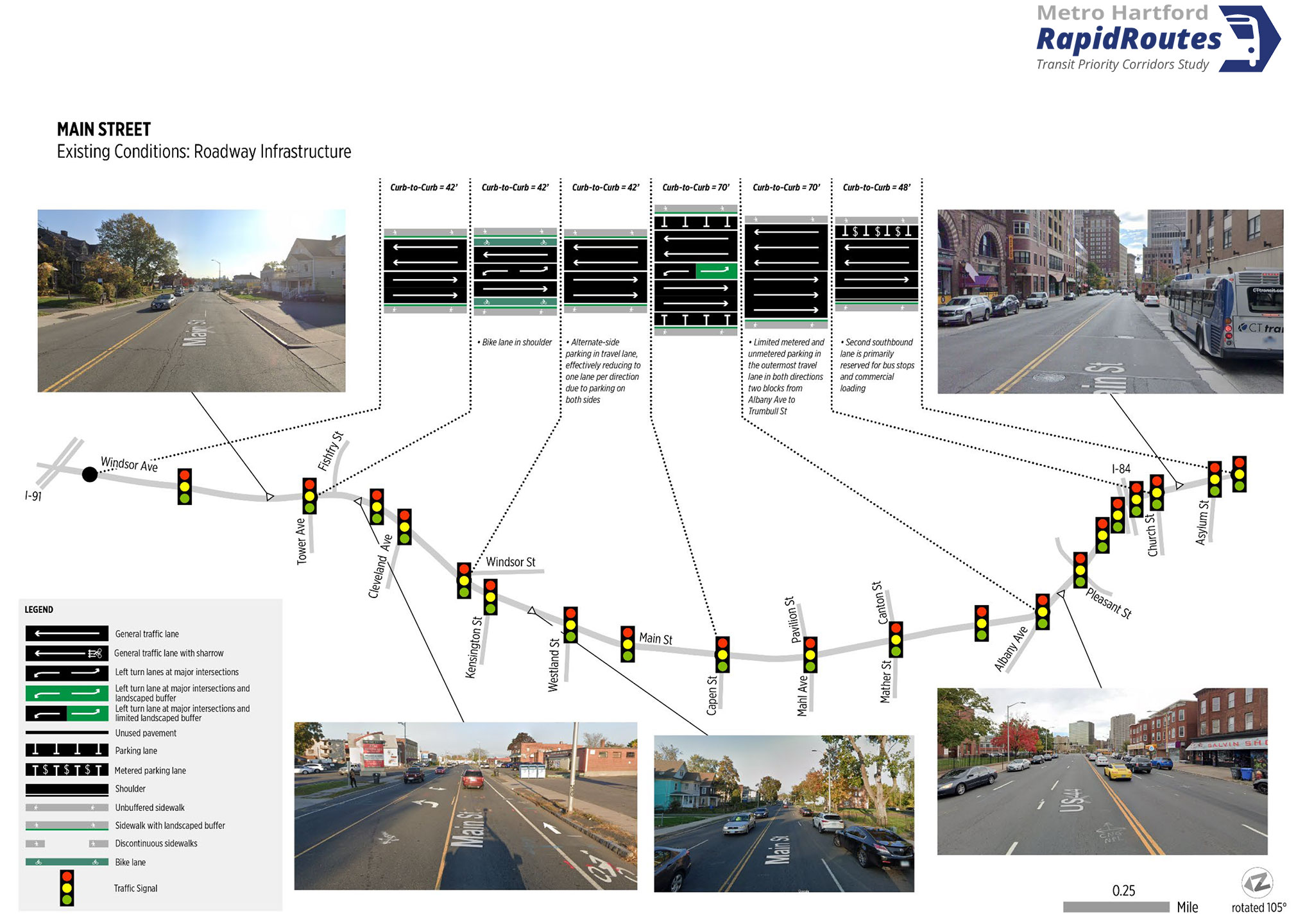Image resolution: width=1314 pixels, height=924 pixels.
Task: Click the General traffic lane legend symbol
Action: point(67,633)
